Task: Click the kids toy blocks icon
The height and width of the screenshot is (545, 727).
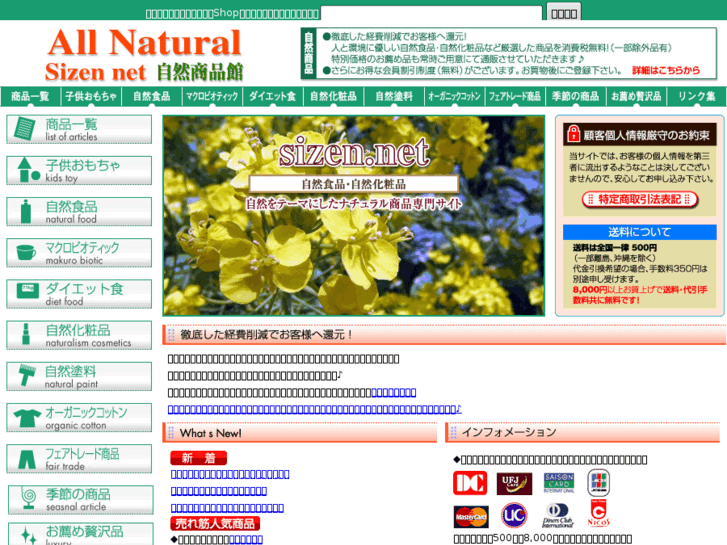Action: tap(28, 170)
